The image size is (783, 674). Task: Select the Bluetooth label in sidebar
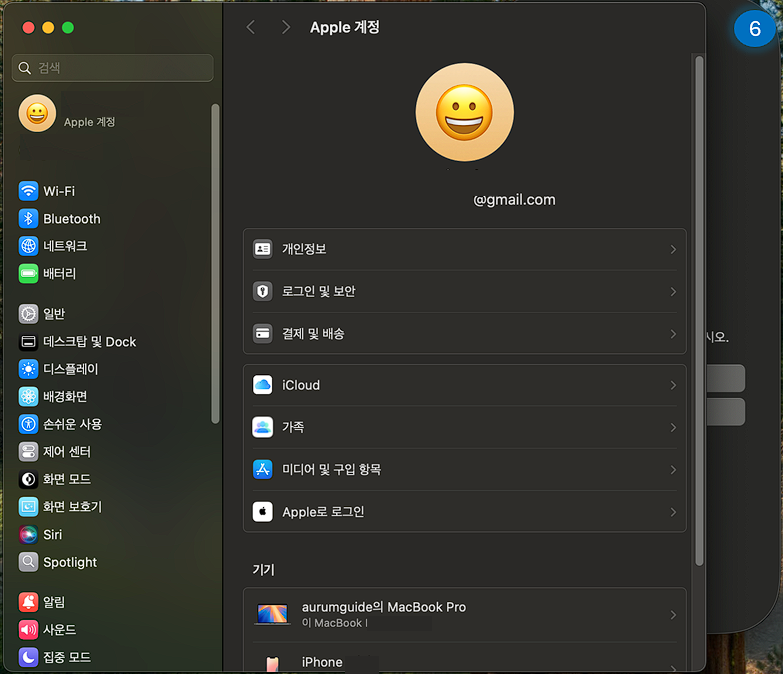pyautogui.click(x=72, y=219)
